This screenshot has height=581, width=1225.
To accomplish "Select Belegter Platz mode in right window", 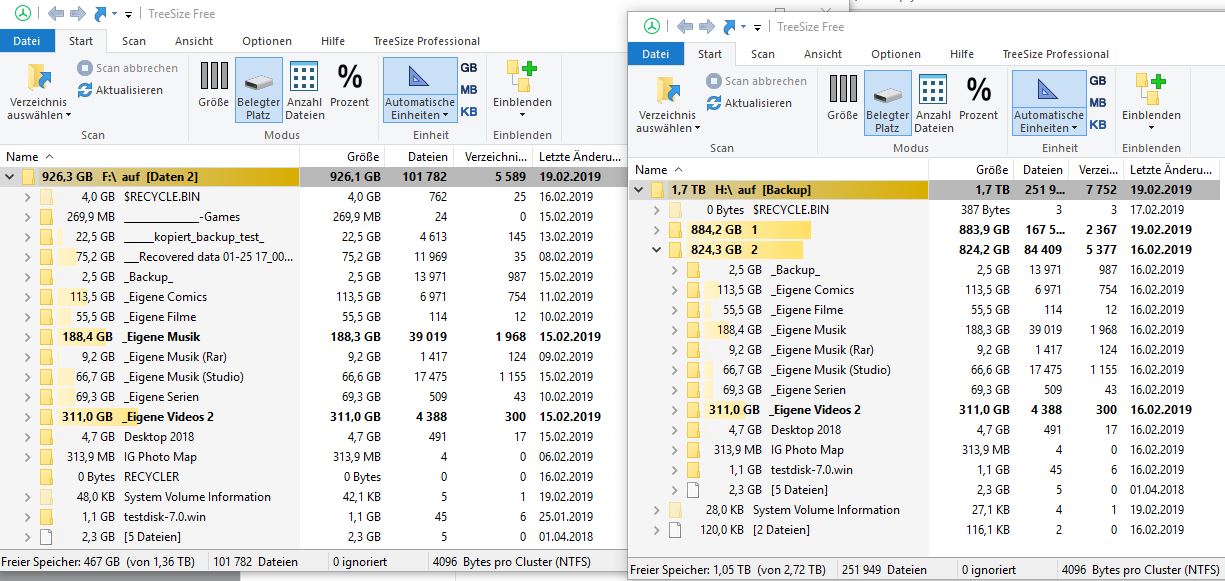I will click(x=887, y=103).
